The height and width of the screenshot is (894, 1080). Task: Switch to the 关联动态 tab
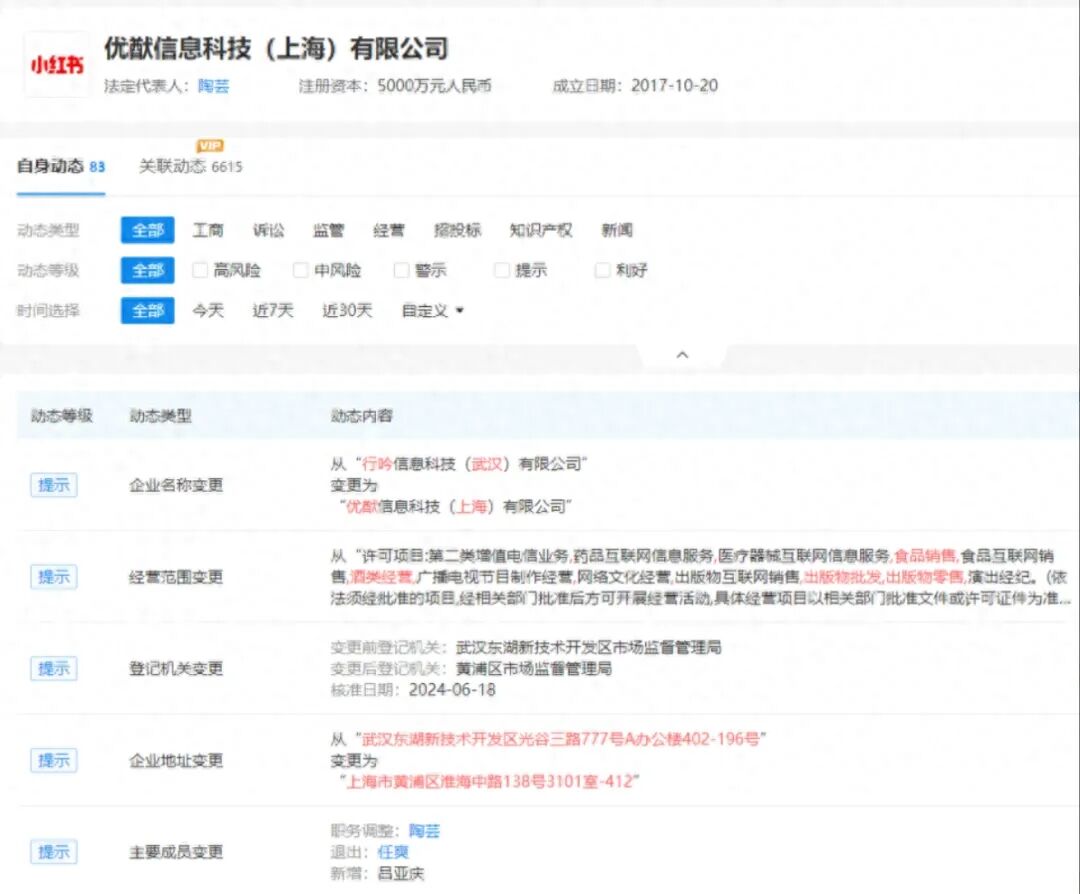(191, 166)
